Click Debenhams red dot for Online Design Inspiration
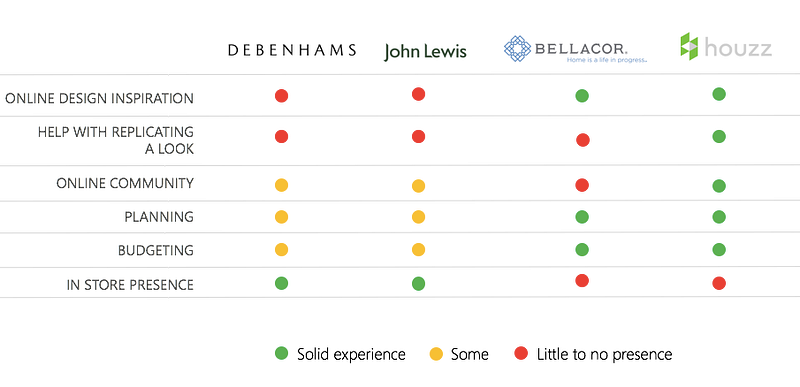The image size is (800, 387). 282,96
